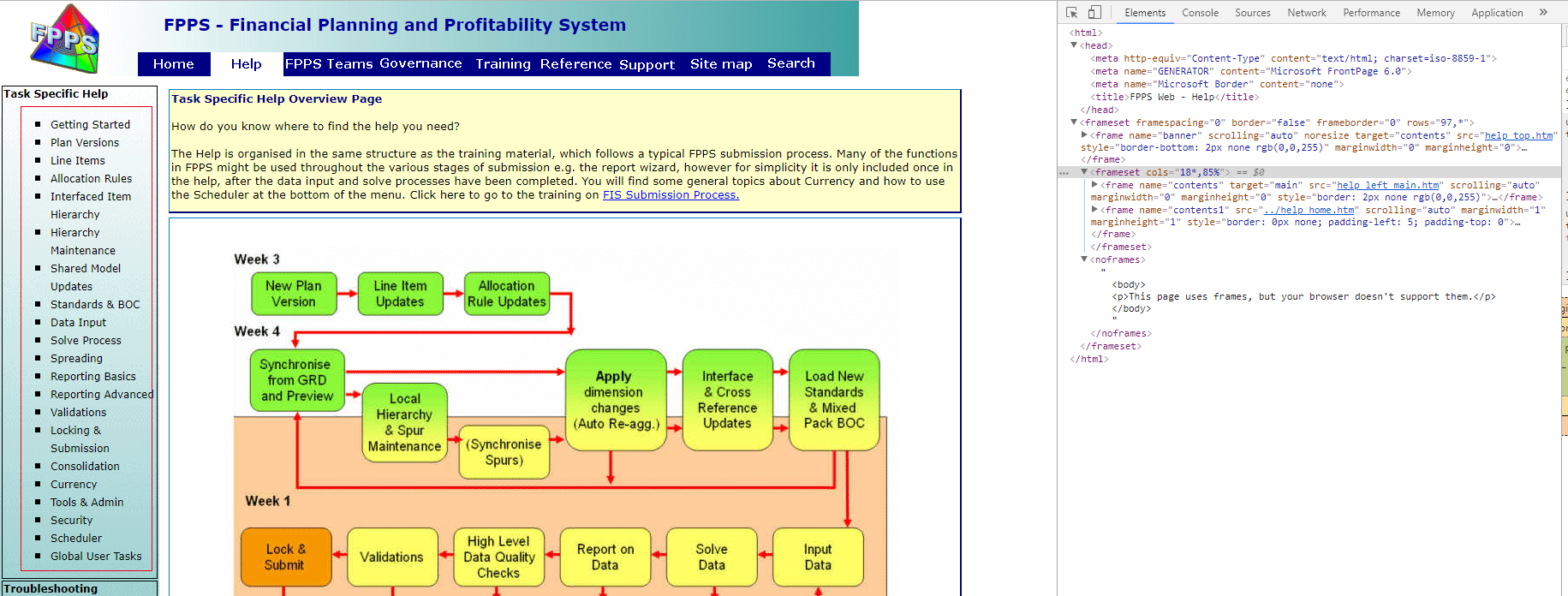Expand the banner frame node

[1084, 135]
